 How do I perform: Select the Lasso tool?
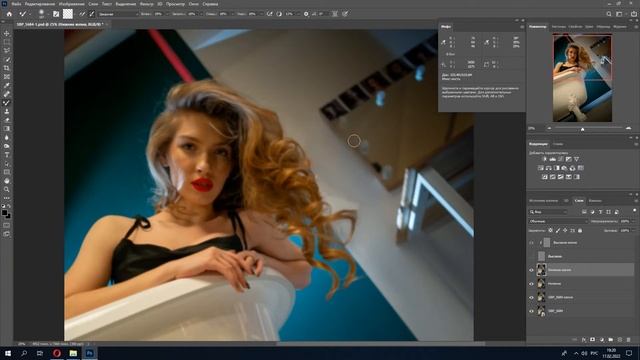click(x=7, y=50)
